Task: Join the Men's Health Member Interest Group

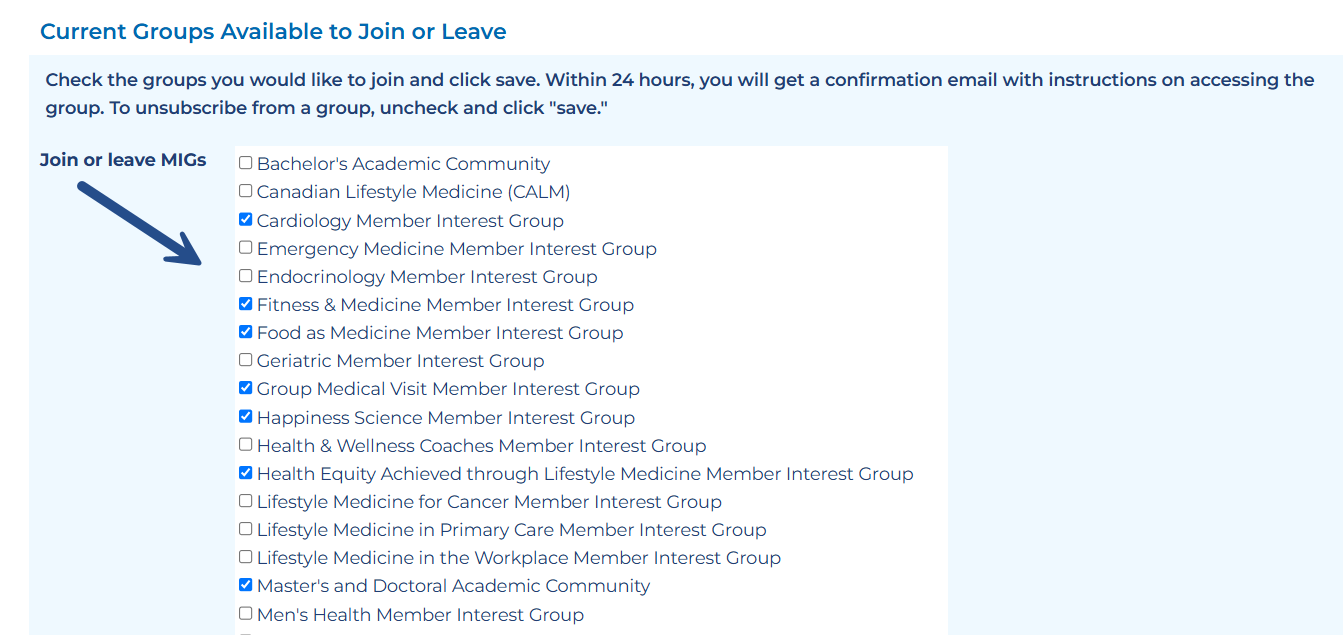Action: pos(246,614)
